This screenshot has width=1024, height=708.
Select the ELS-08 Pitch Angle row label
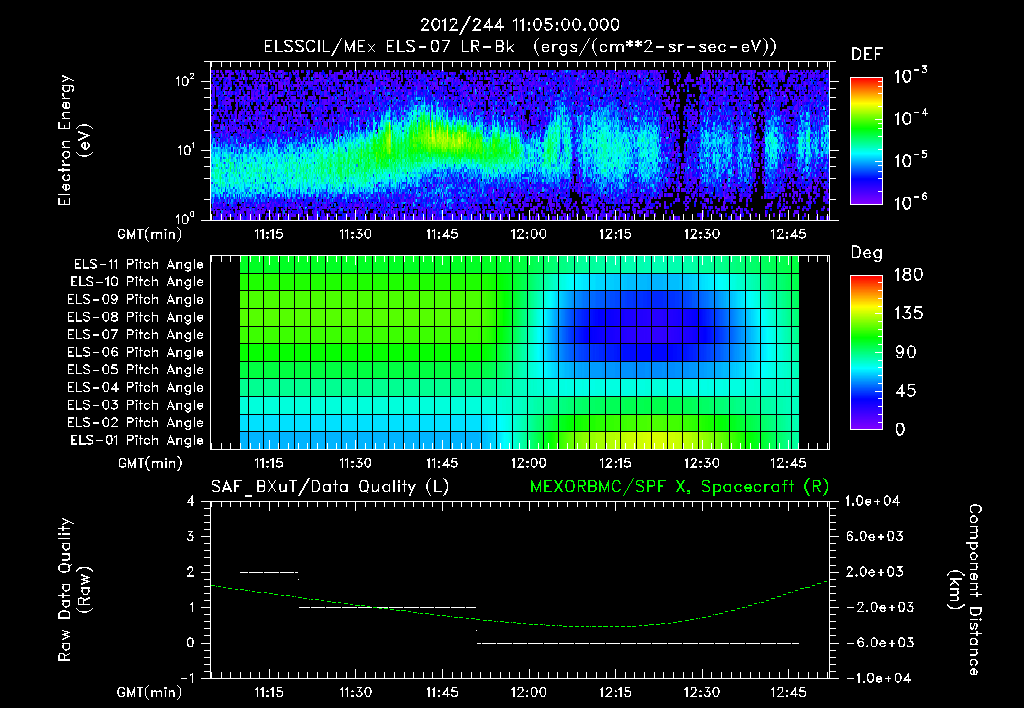(x=136, y=317)
